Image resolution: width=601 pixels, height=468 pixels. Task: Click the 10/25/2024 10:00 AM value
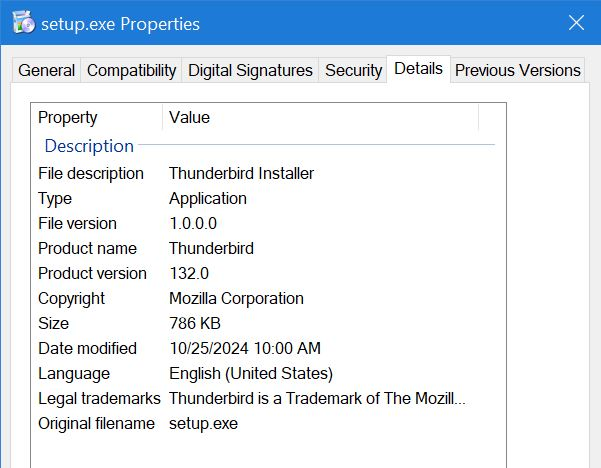coord(245,348)
